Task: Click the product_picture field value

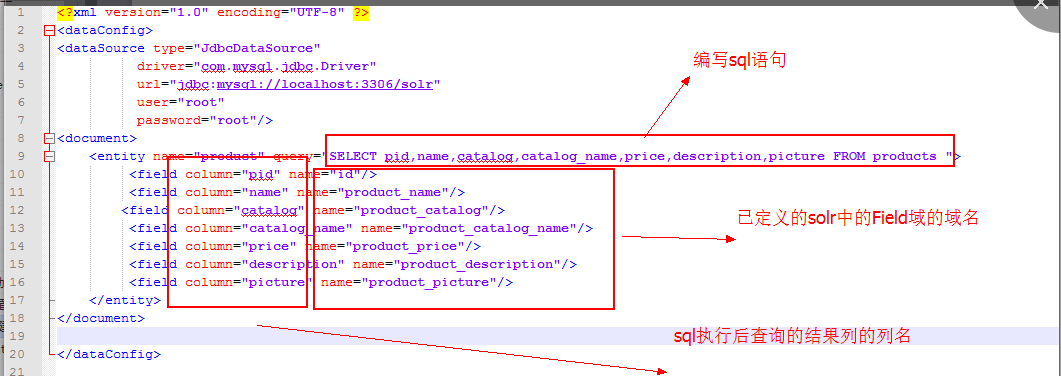Action: (x=428, y=282)
